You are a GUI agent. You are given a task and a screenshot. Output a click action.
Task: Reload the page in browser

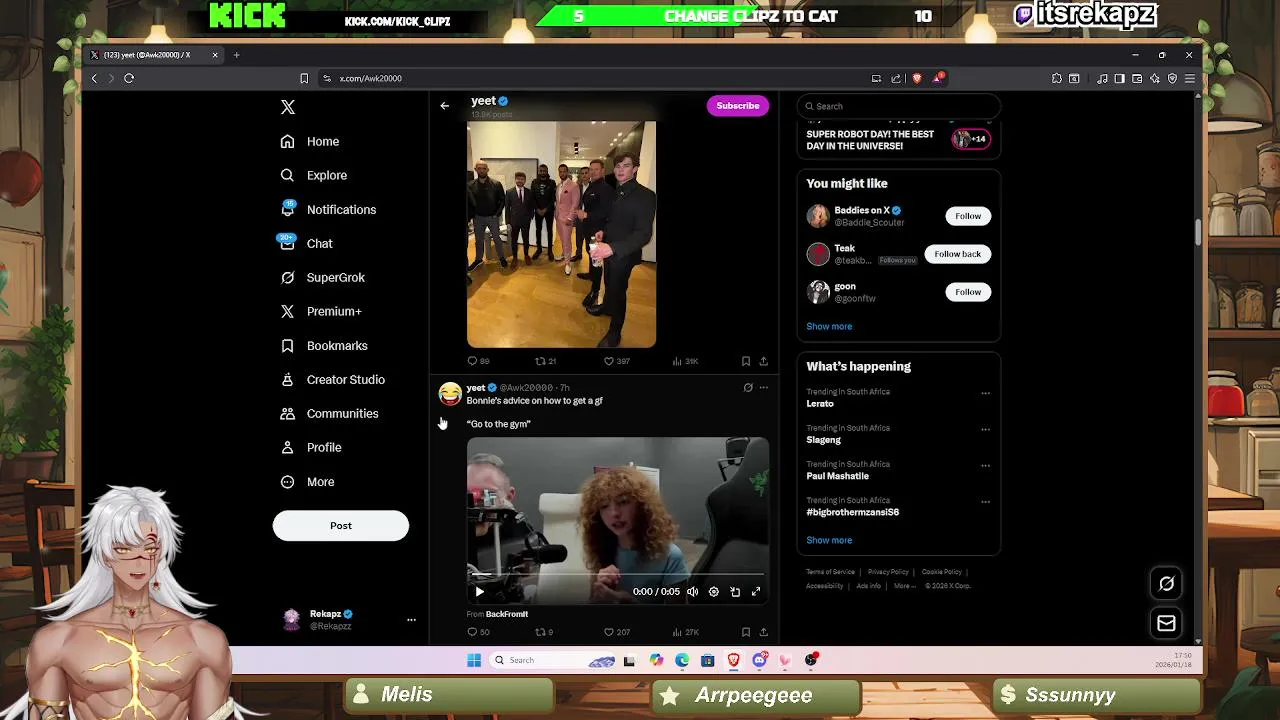pos(129,78)
